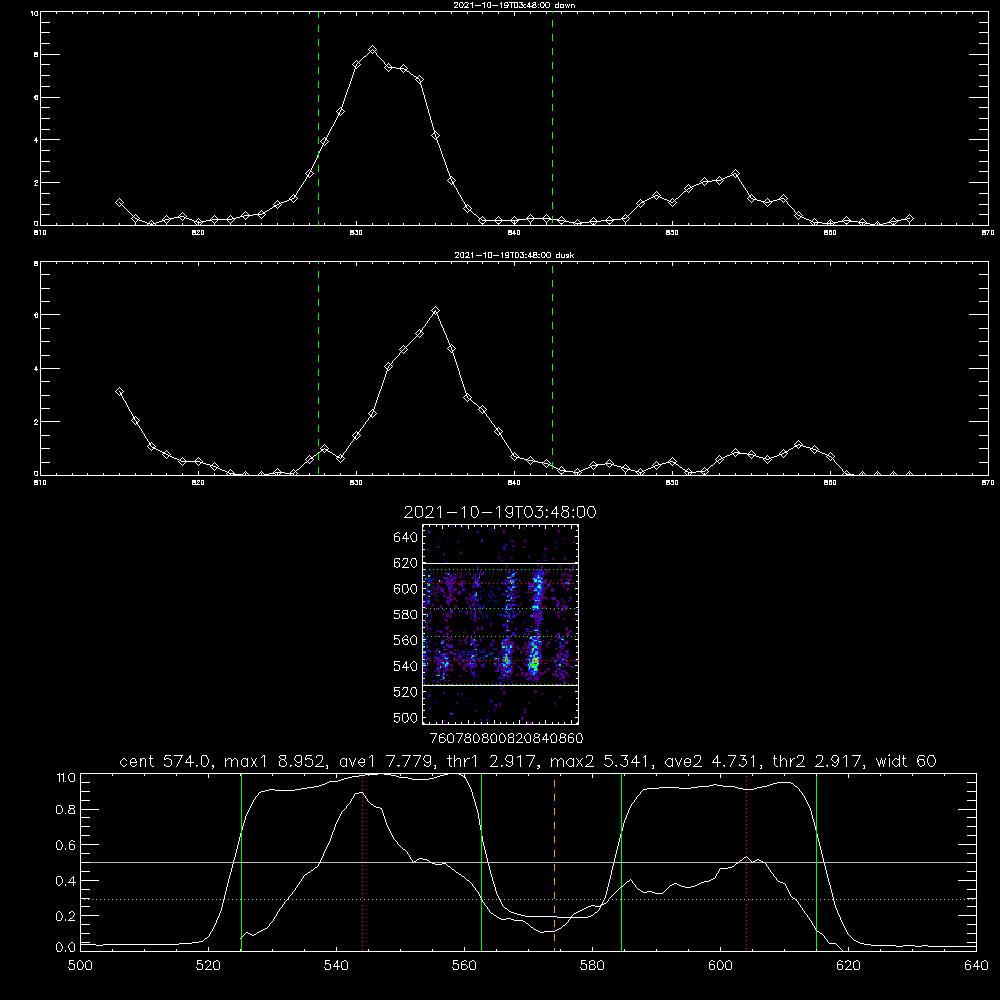Screen dimensions: 1000x1000
Task: Select the "max1 8.952" statistic text
Action: [276, 761]
